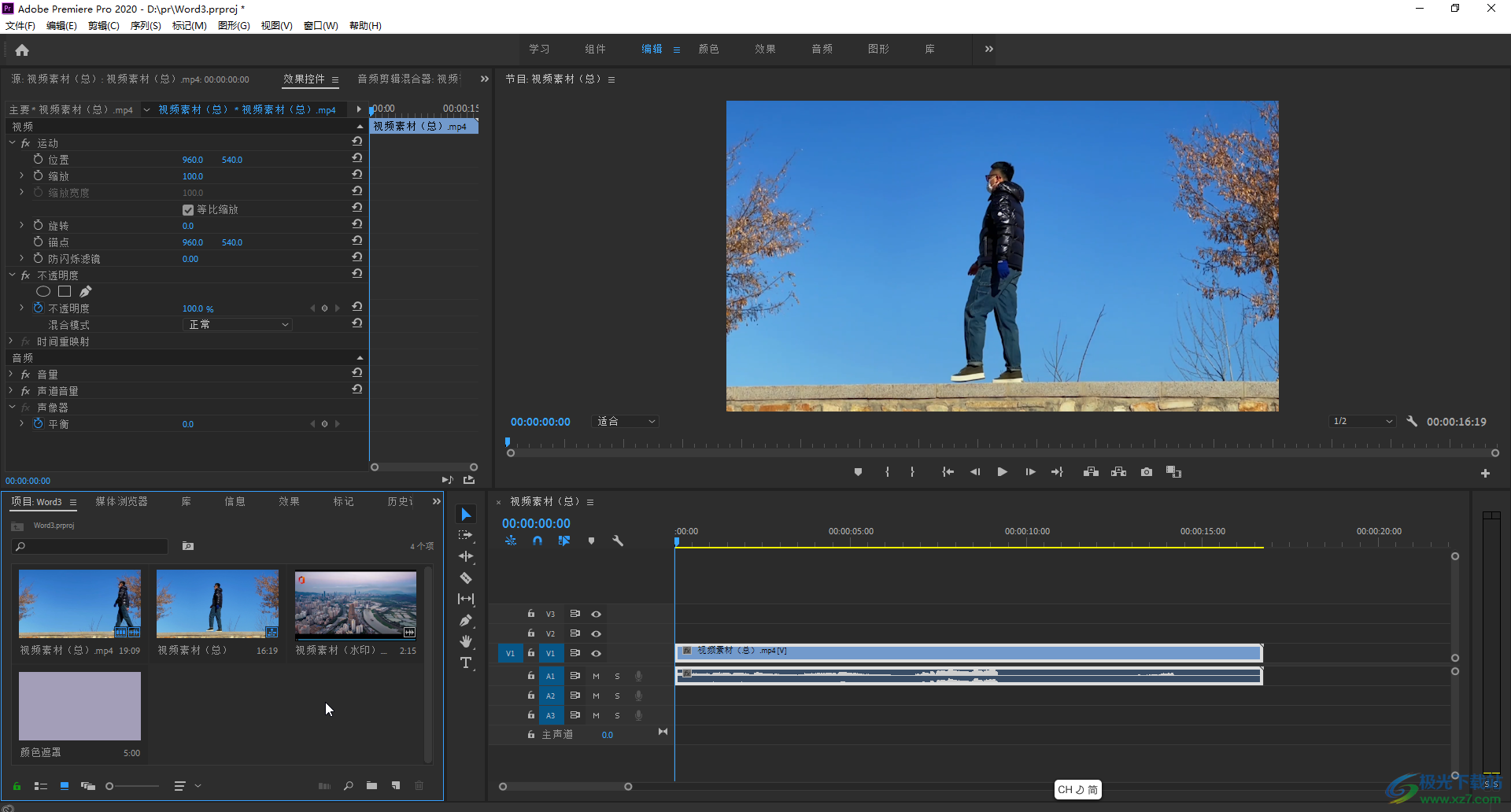Select the Ripple Edit tool
This screenshot has height=812, width=1511.
pyautogui.click(x=466, y=556)
